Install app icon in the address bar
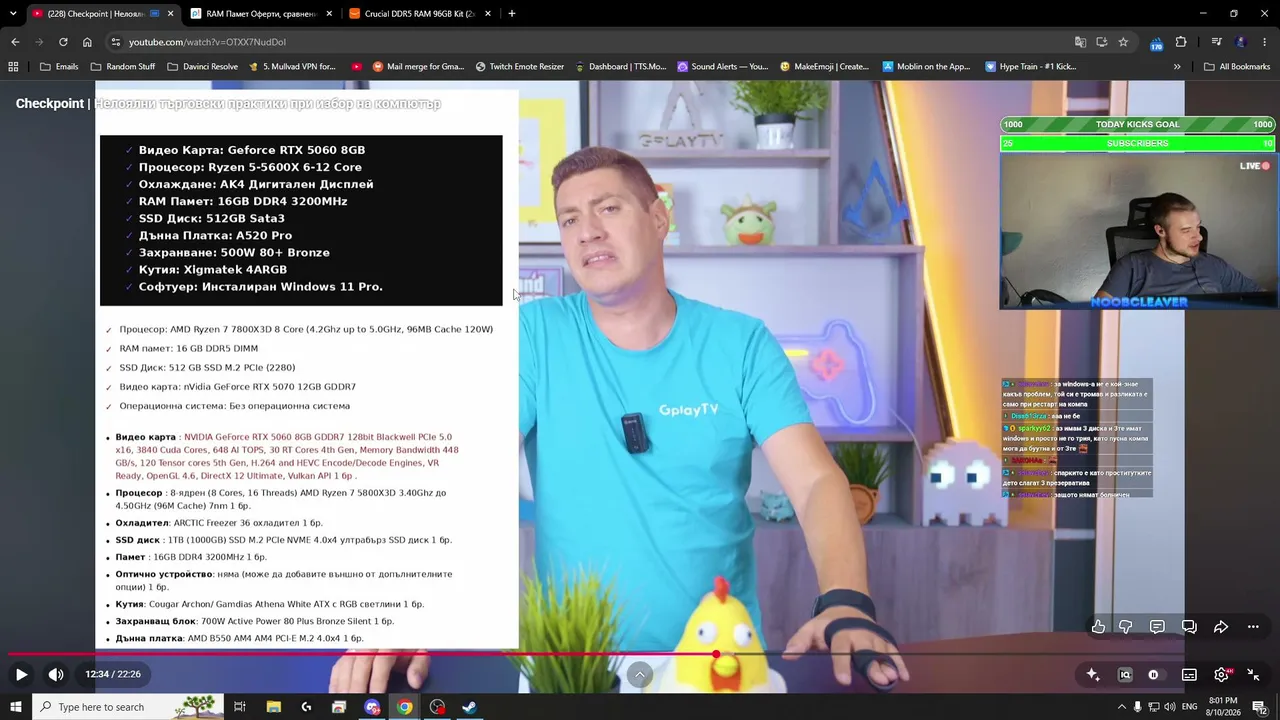 [x=1102, y=42]
